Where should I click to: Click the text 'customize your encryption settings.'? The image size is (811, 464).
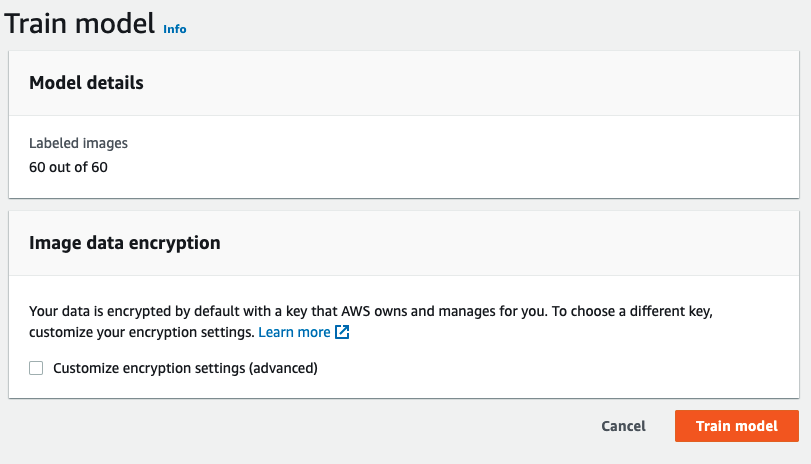click(x=141, y=332)
